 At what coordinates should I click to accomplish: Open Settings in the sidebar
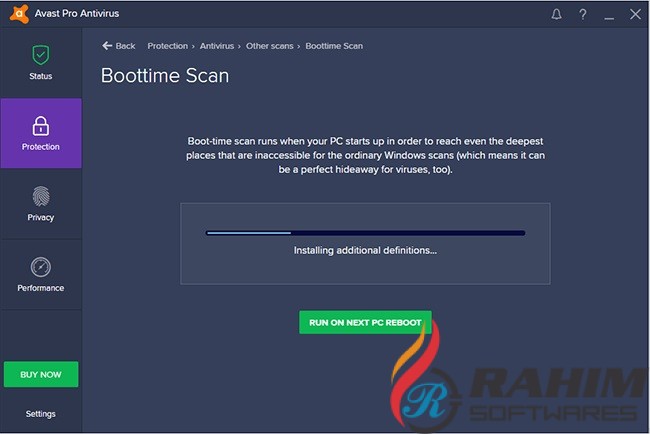click(41, 414)
